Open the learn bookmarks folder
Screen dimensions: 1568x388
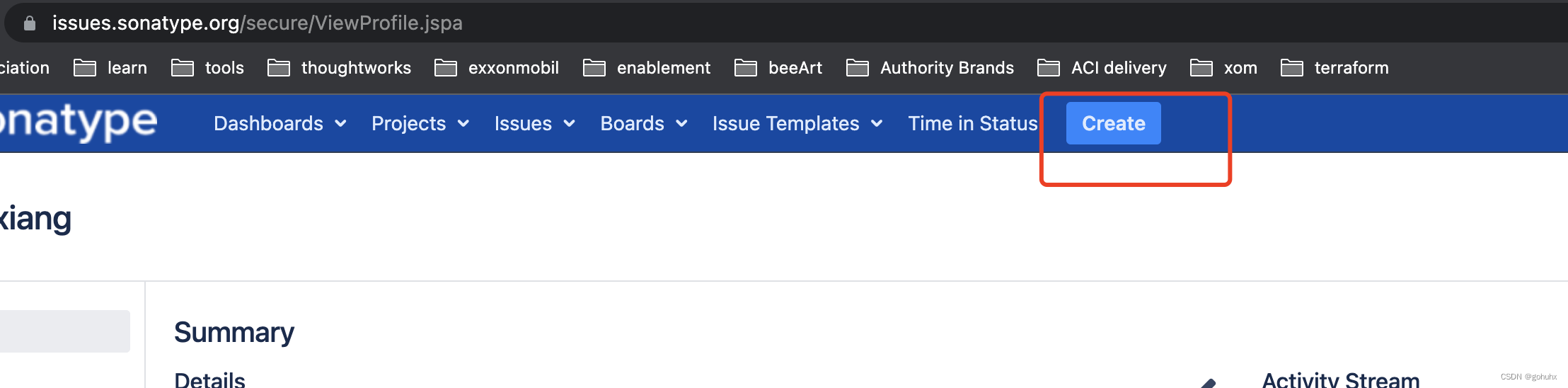tap(111, 68)
